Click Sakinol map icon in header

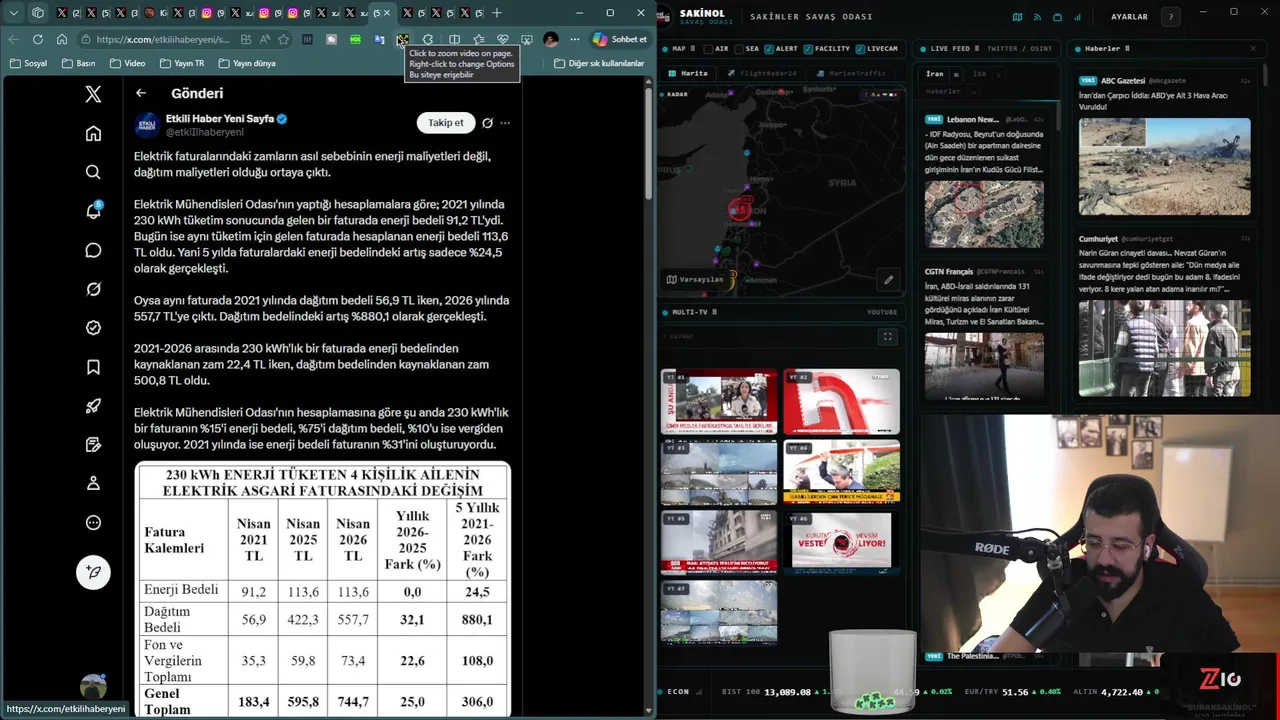coord(1017,17)
